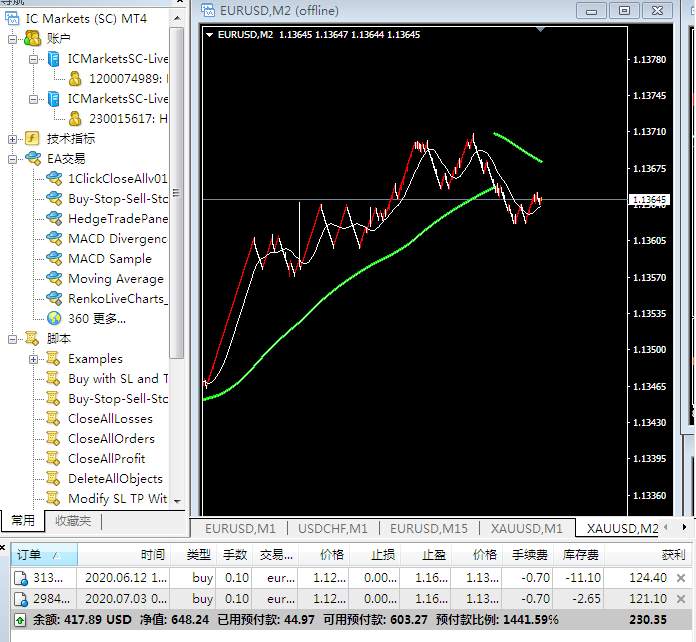Collapse the second ICMarketsSC-Live server node
The height and width of the screenshot is (642, 696).
(x=33, y=99)
